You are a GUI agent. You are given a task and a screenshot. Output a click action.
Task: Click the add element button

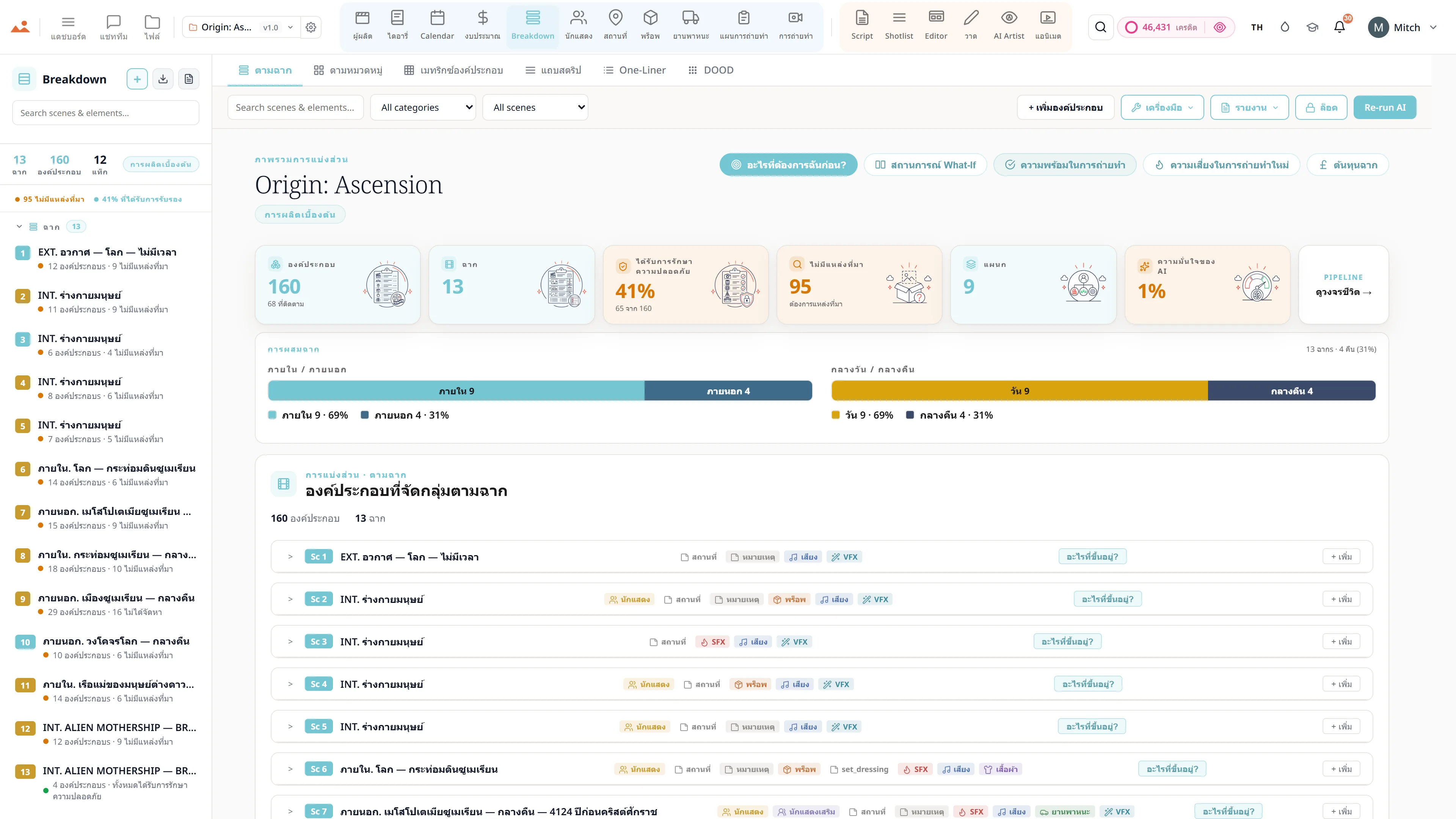tap(1065, 107)
